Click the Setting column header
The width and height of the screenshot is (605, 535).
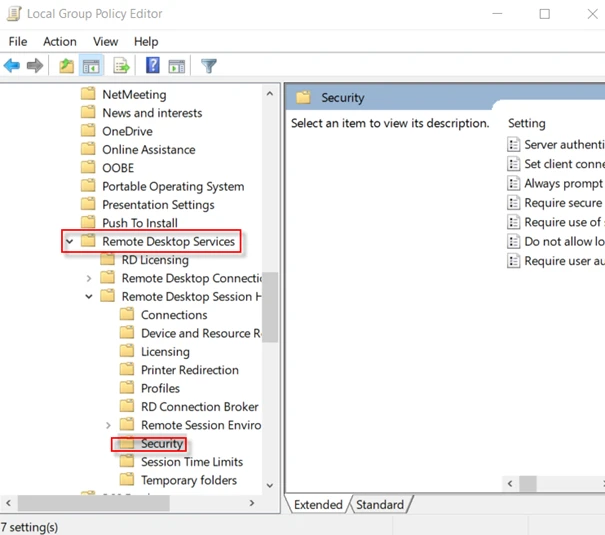(527, 123)
